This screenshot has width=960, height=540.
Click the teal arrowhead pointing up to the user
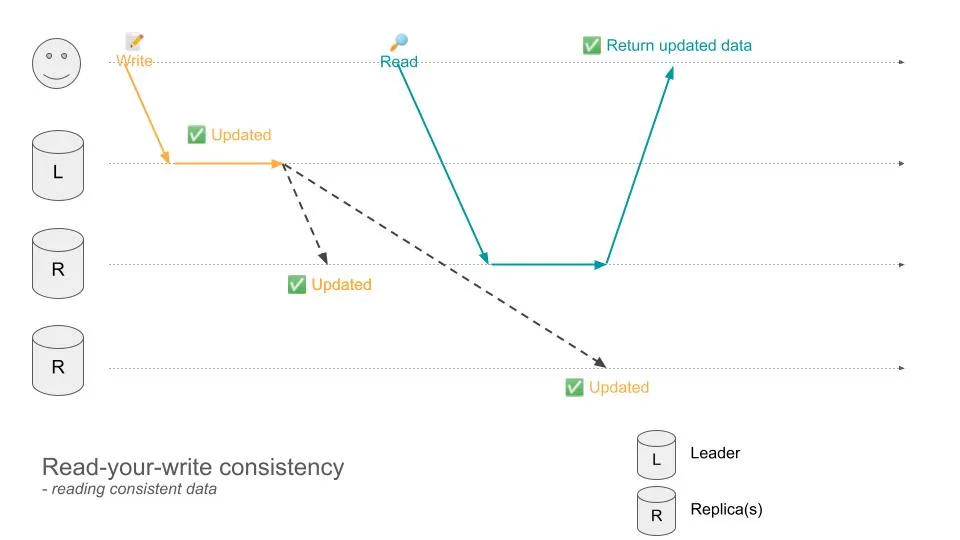tap(670, 74)
